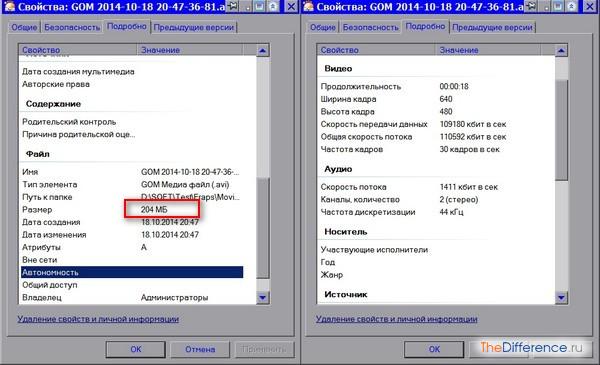Select the Продолжительность row
Screen dimensions: 600x365
(430, 86)
